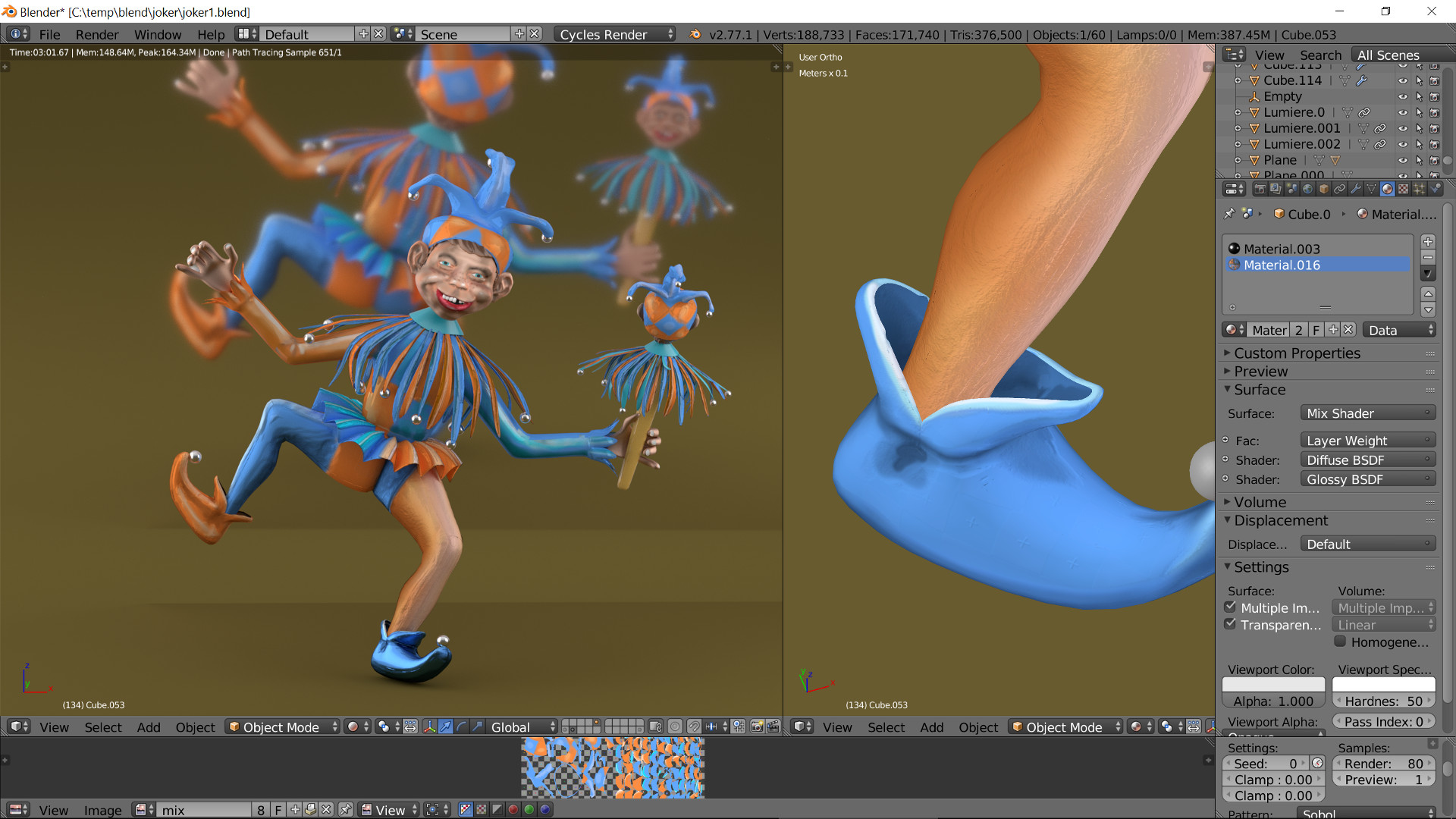
Task: Open the Object Data properties tab triangle icon
Action: pos(1371,189)
